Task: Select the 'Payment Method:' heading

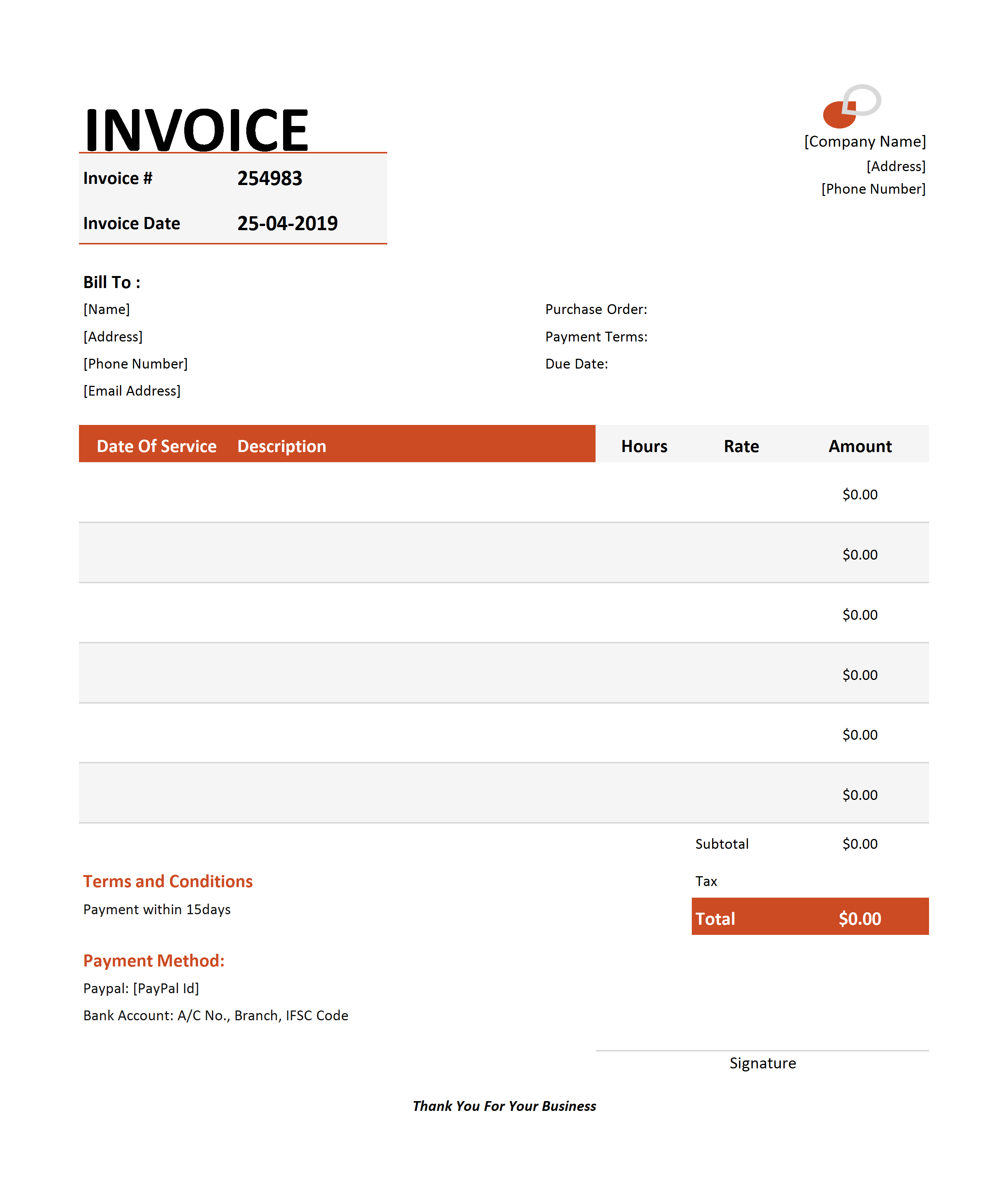Action: (154, 960)
